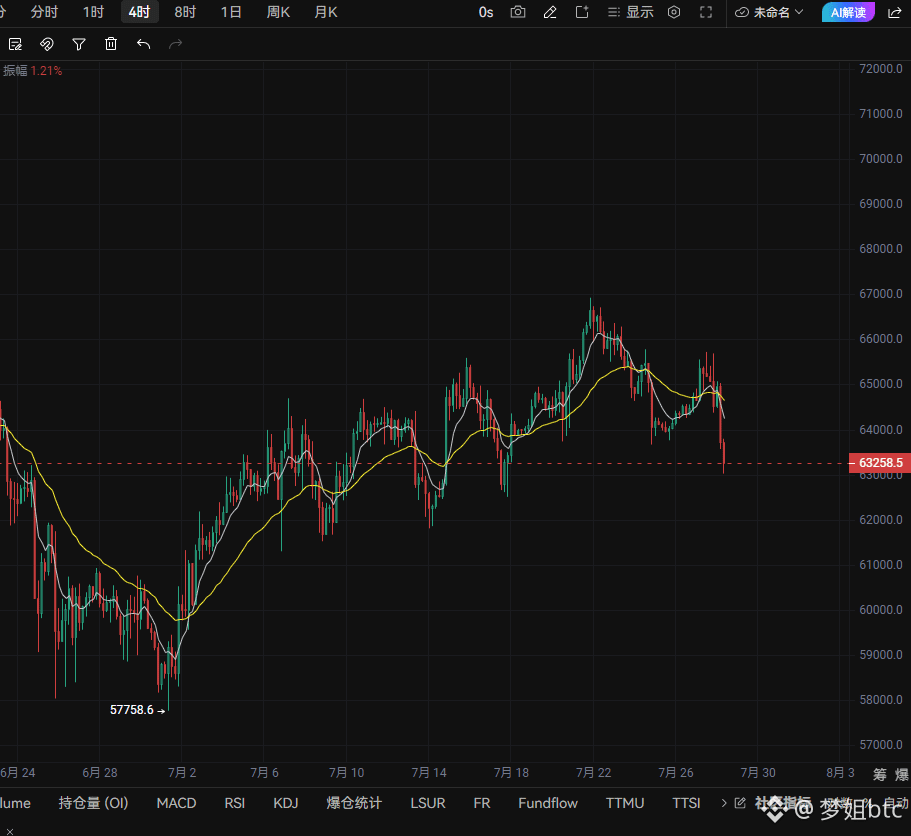This screenshot has width=911, height=836.
Task: Click the 7月 2 date axis label
Action: tap(182, 773)
